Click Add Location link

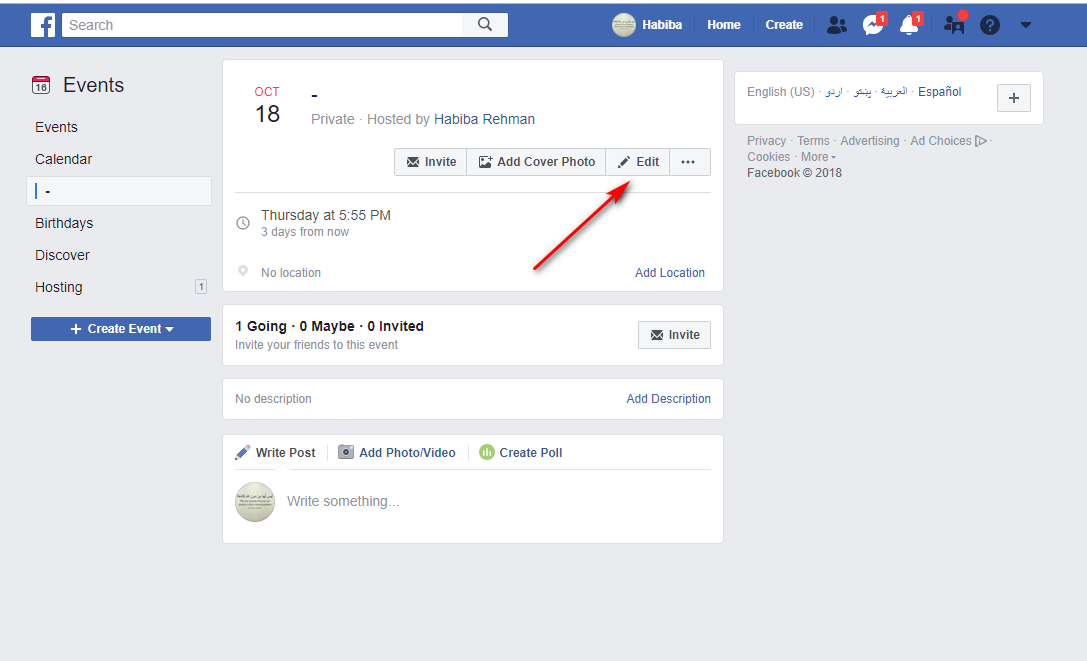pos(670,273)
